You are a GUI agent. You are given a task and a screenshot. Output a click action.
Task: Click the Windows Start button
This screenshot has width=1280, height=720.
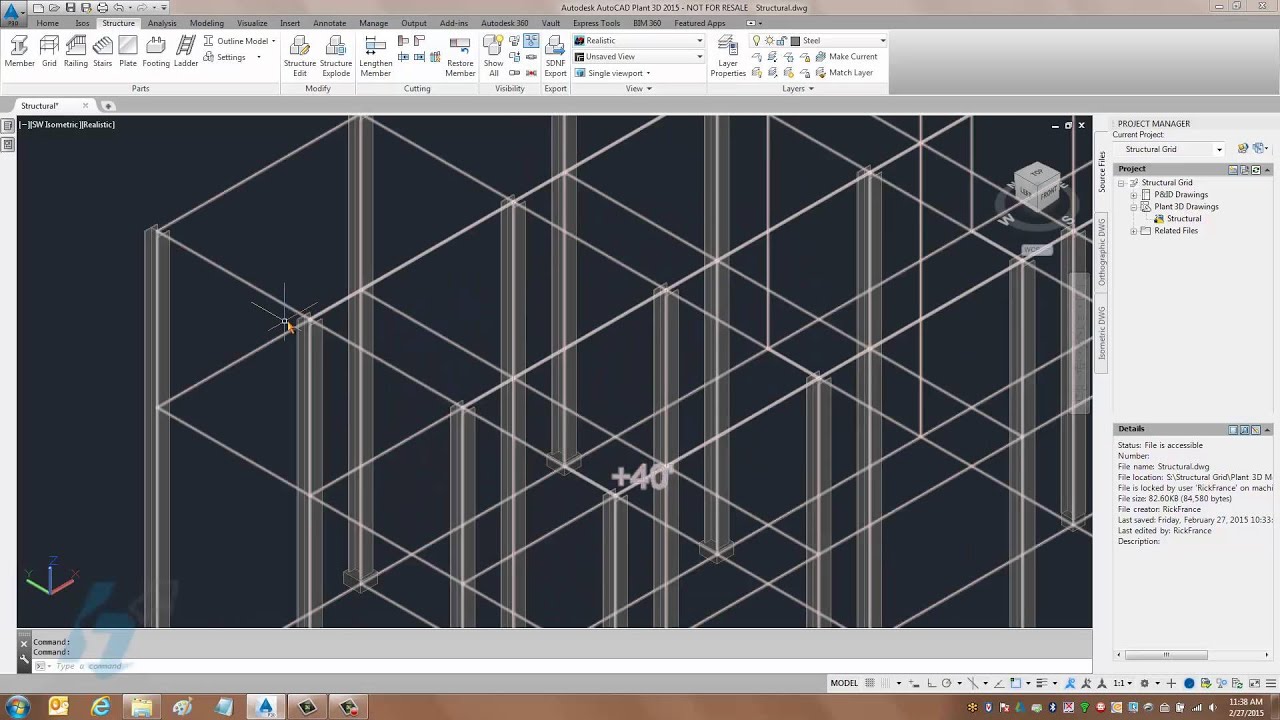(x=18, y=707)
